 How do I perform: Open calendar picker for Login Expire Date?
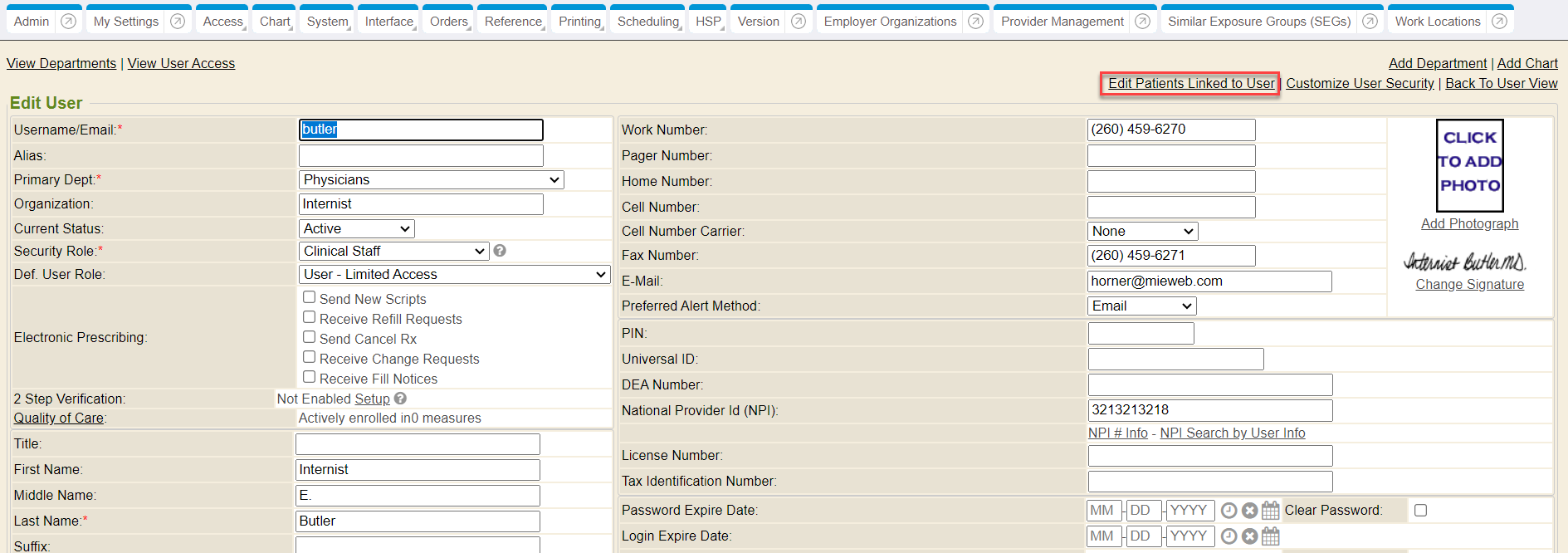(1270, 536)
